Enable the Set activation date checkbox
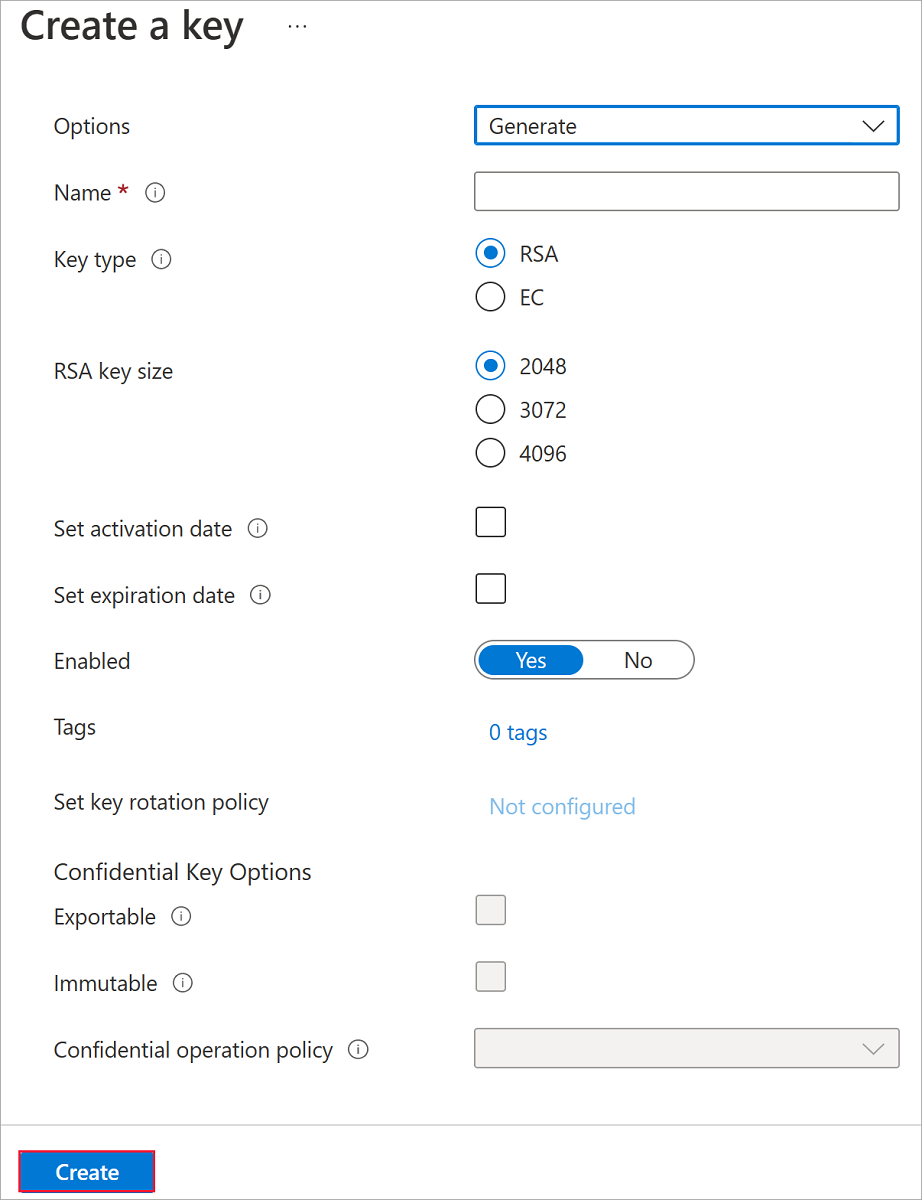Image resolution: width=922 pixels, height=1200 pixels. click(490, 522)
